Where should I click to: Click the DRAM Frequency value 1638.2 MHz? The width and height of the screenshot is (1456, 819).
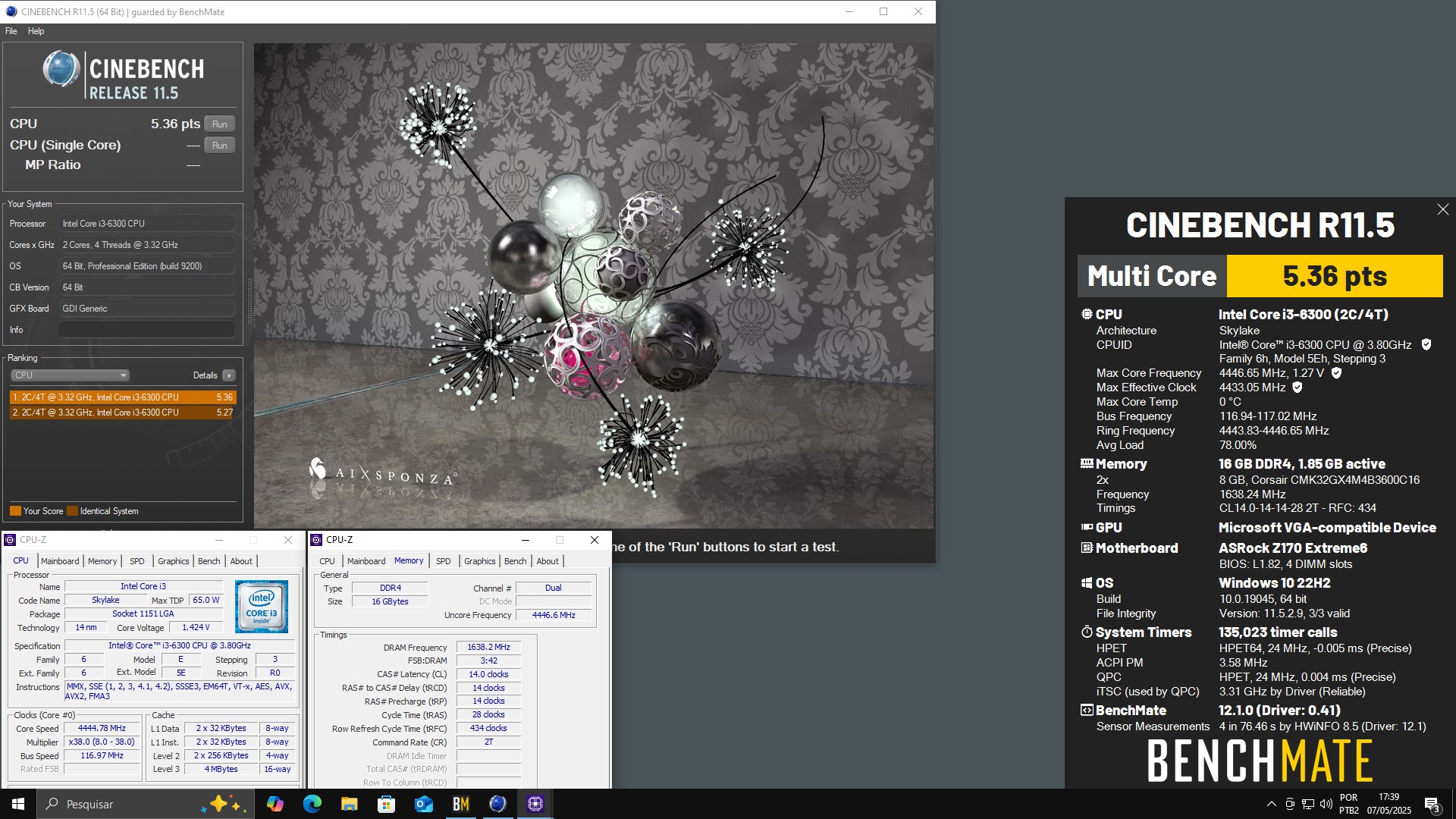click(488, 648)
